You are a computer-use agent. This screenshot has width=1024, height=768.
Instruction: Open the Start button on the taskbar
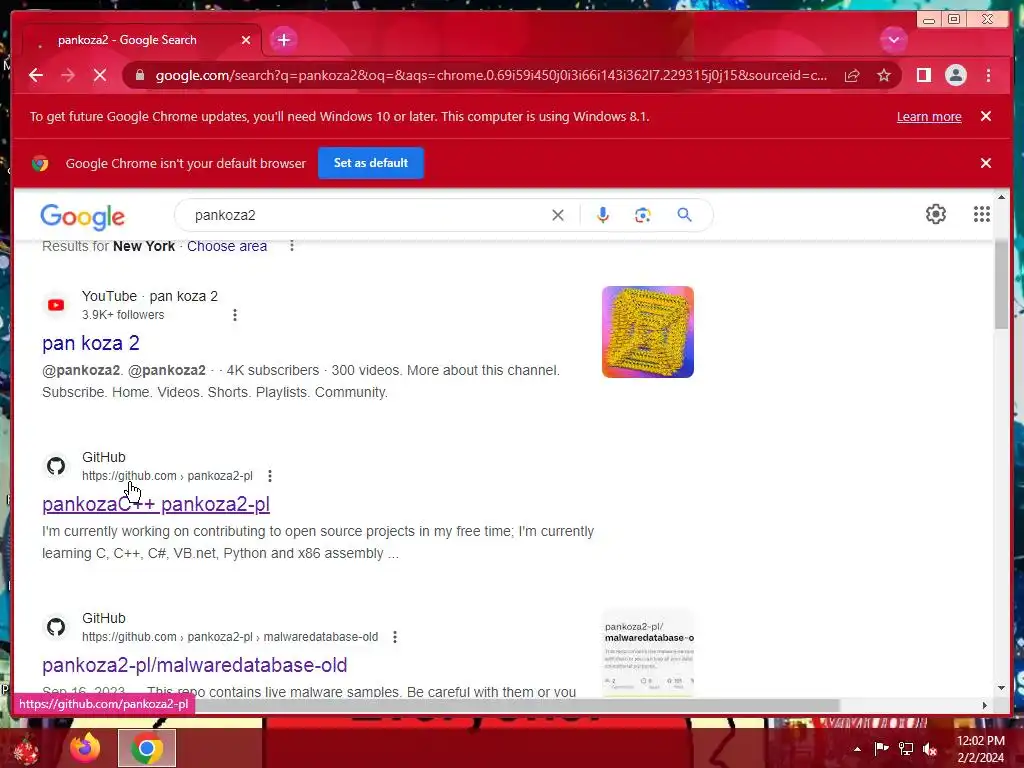26,750
